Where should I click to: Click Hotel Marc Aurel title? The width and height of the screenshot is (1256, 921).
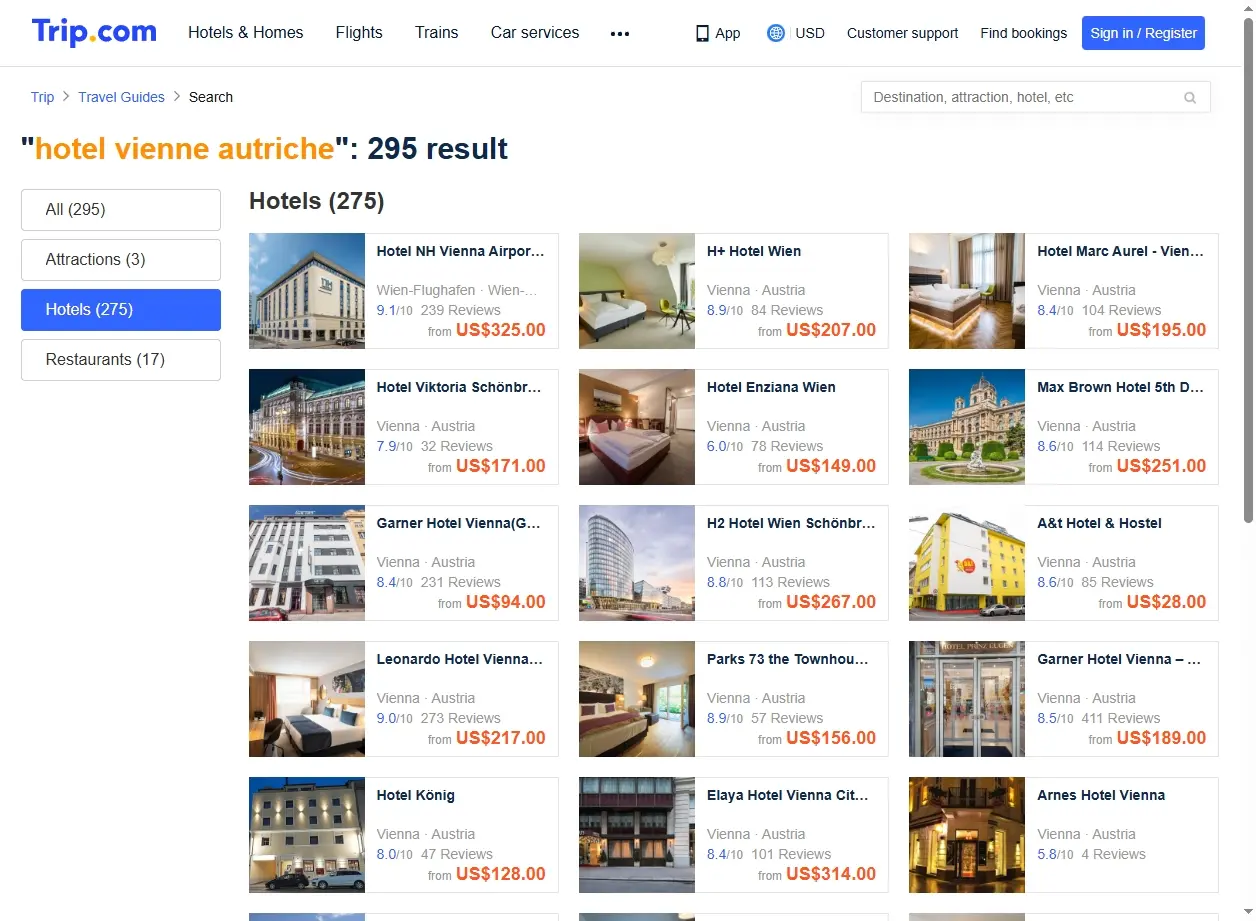(1121, 252)
